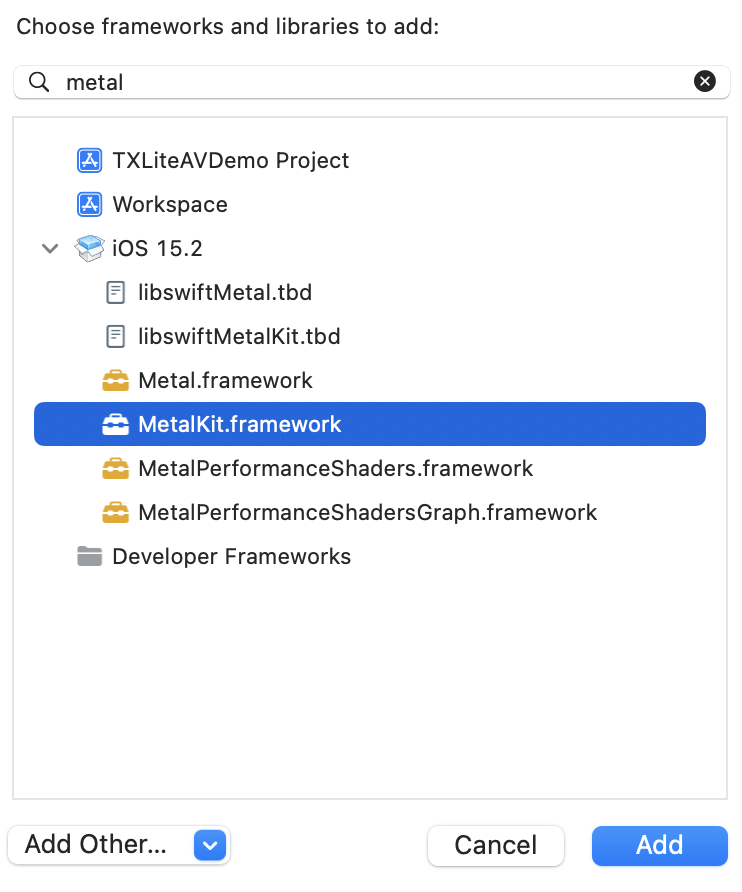Click the Workspace Xcode icon

(x=90, y=204)
